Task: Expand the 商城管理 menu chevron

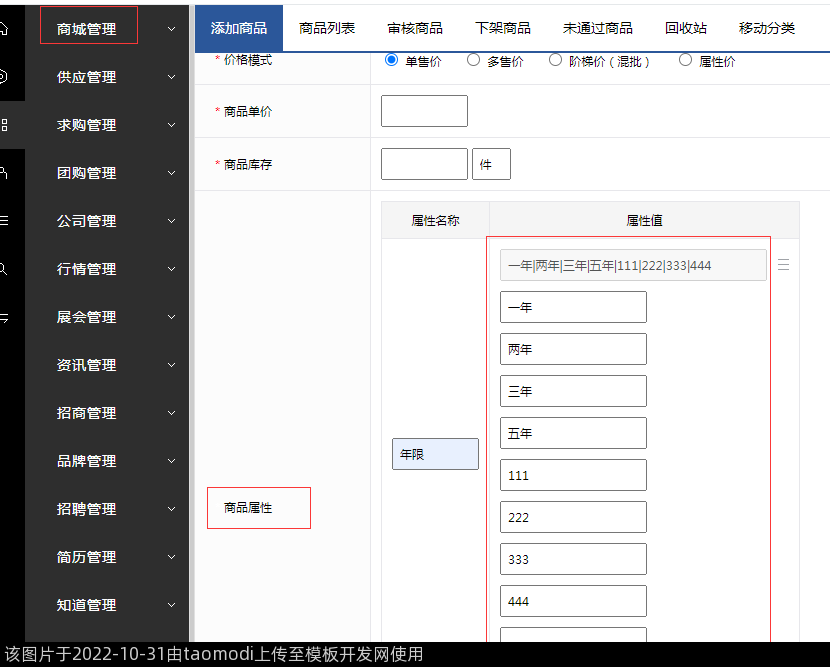Action: pyautogui.click(x=171, y=29)
